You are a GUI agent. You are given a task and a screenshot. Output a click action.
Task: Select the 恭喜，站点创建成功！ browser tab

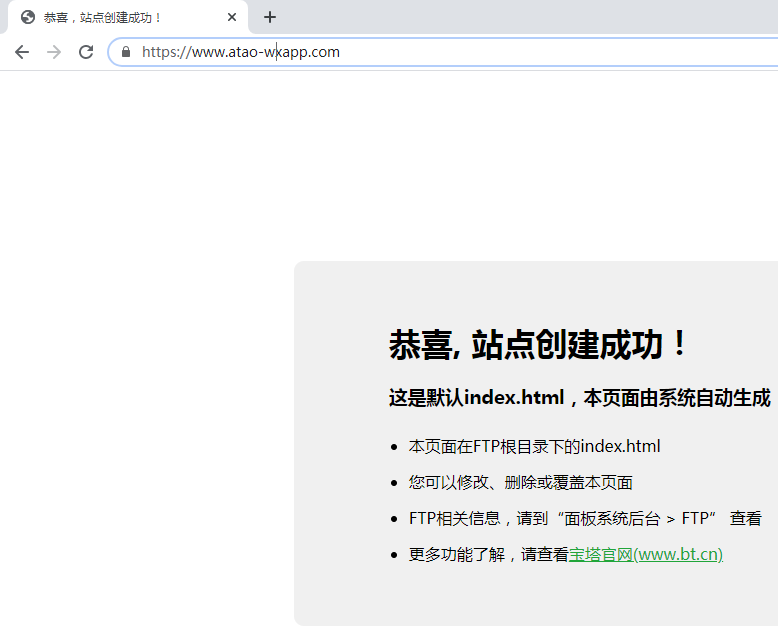(128, 17)
